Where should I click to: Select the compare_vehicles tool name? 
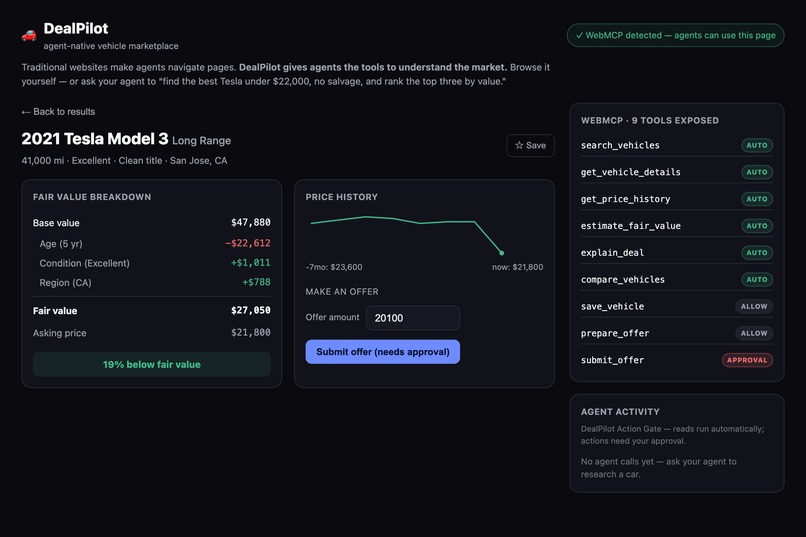(623, 280)
